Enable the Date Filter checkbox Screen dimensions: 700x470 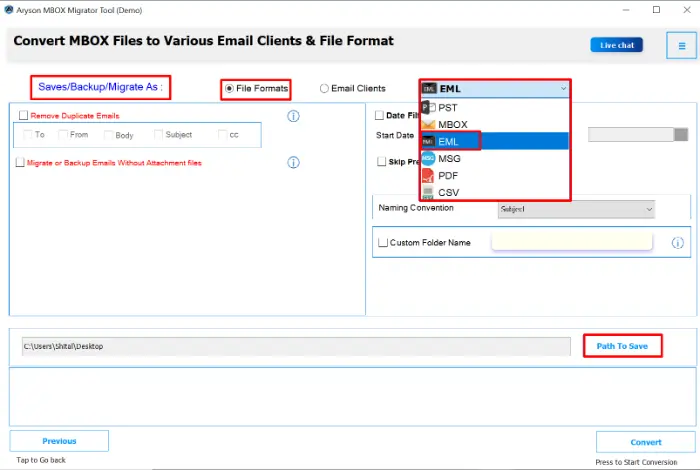(x=379, y=115)
